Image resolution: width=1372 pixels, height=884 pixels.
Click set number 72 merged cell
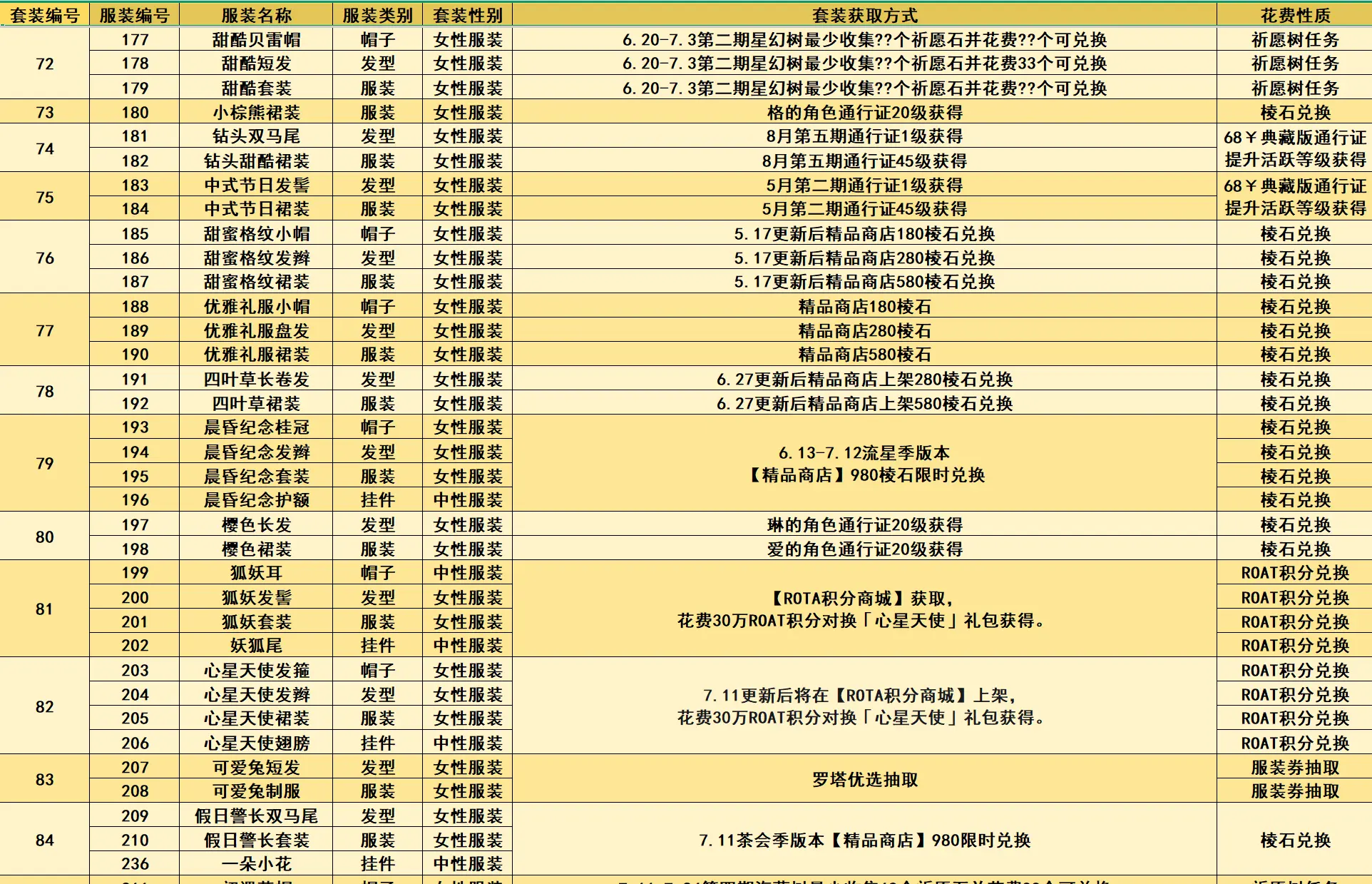pyautogui.click(x=44, y=64)
